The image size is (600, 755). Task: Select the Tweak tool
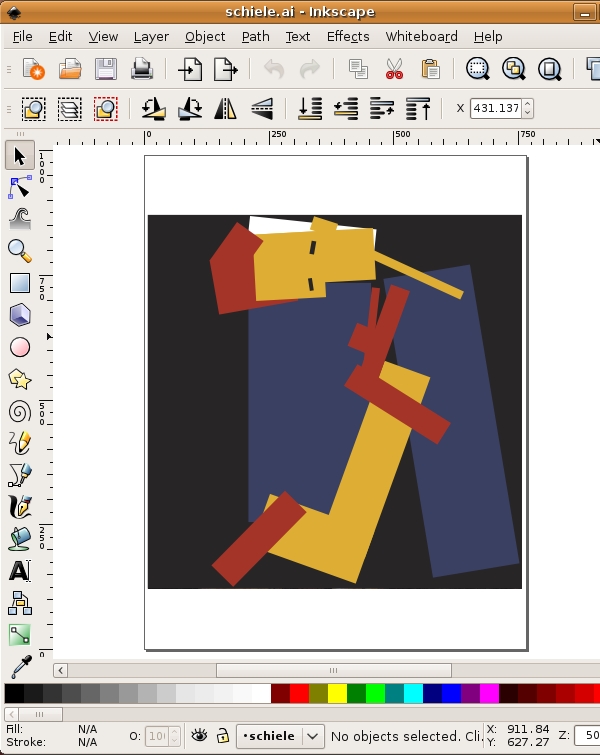(x=20, y=219)
